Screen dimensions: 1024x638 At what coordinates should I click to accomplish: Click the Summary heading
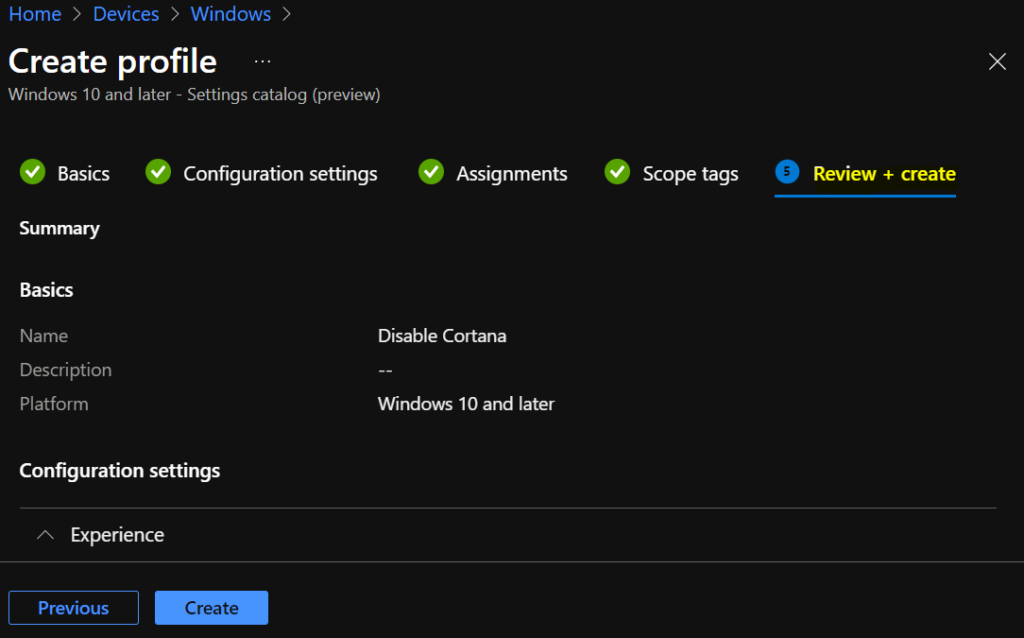pos(59,229)
